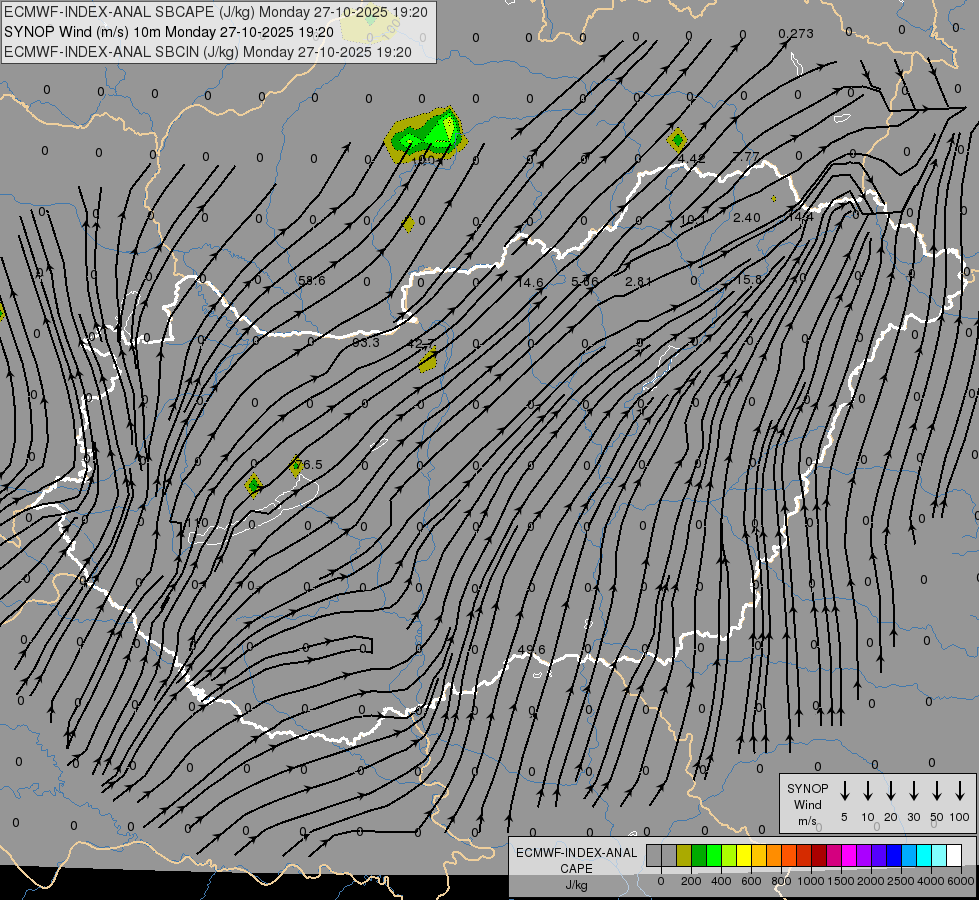Click the pure blue CAPE colorbar swatch
The width and height of the screenshot is (979, 900).
click(893, 856)
